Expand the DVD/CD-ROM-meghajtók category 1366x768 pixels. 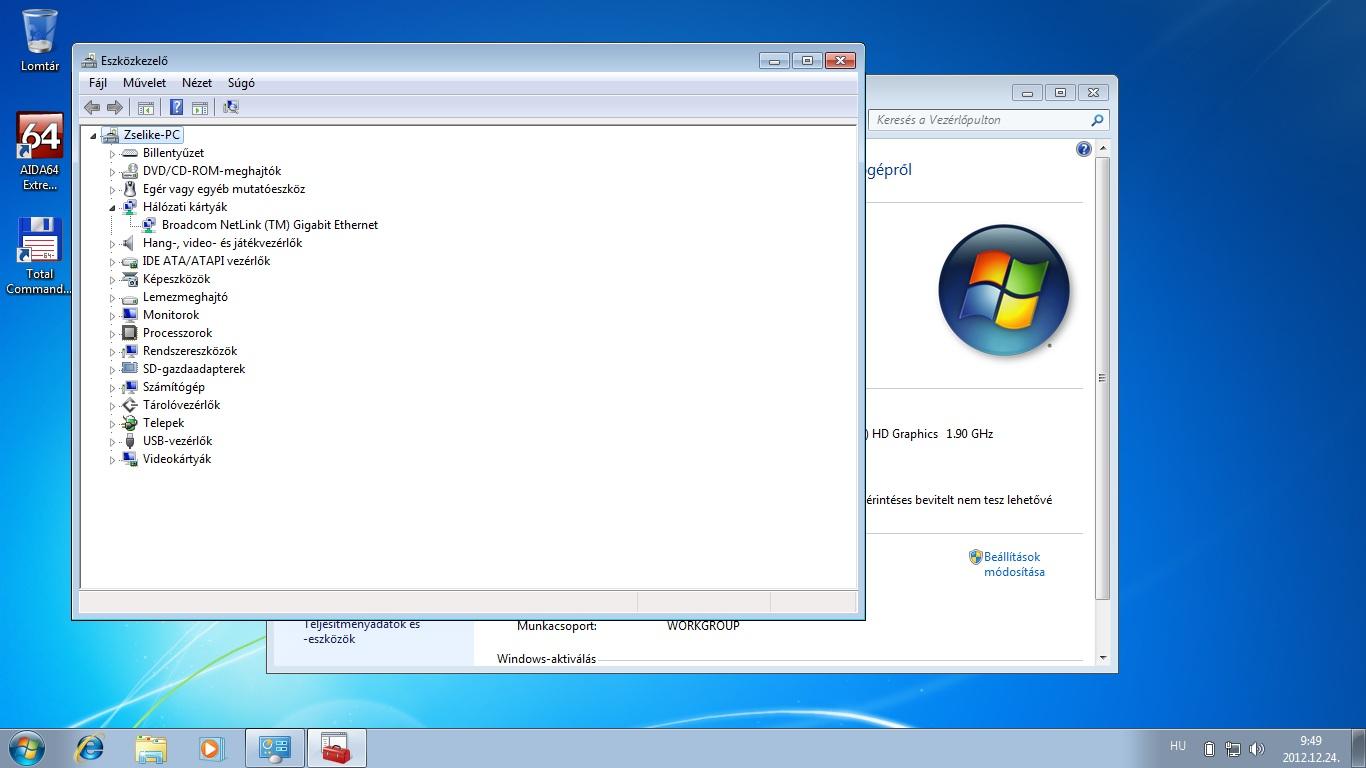click(x=112, y=172)
